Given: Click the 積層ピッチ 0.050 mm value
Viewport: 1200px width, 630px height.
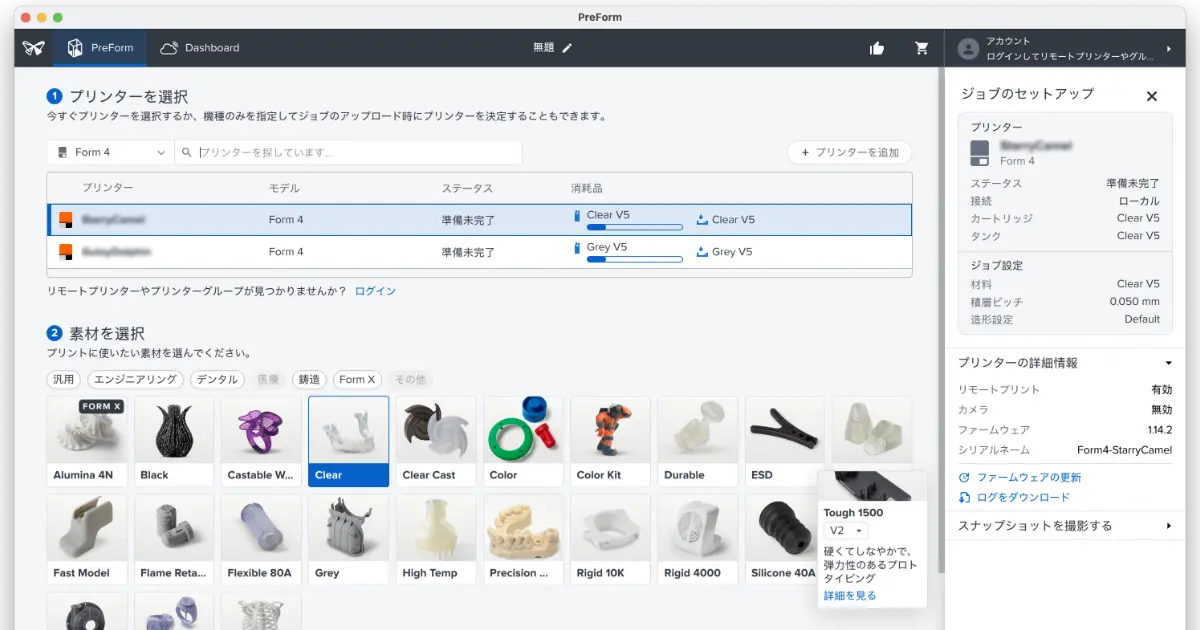Looking at the screenshot, I should [x=1135, y=302].
